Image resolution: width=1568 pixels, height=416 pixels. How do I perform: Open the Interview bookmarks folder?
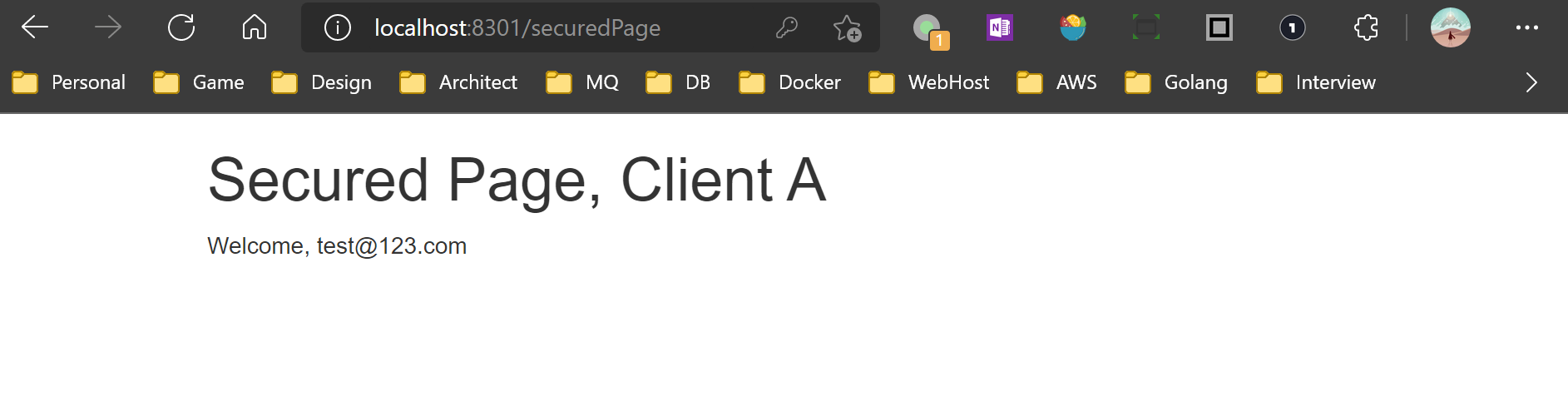tap(1316, 82)
